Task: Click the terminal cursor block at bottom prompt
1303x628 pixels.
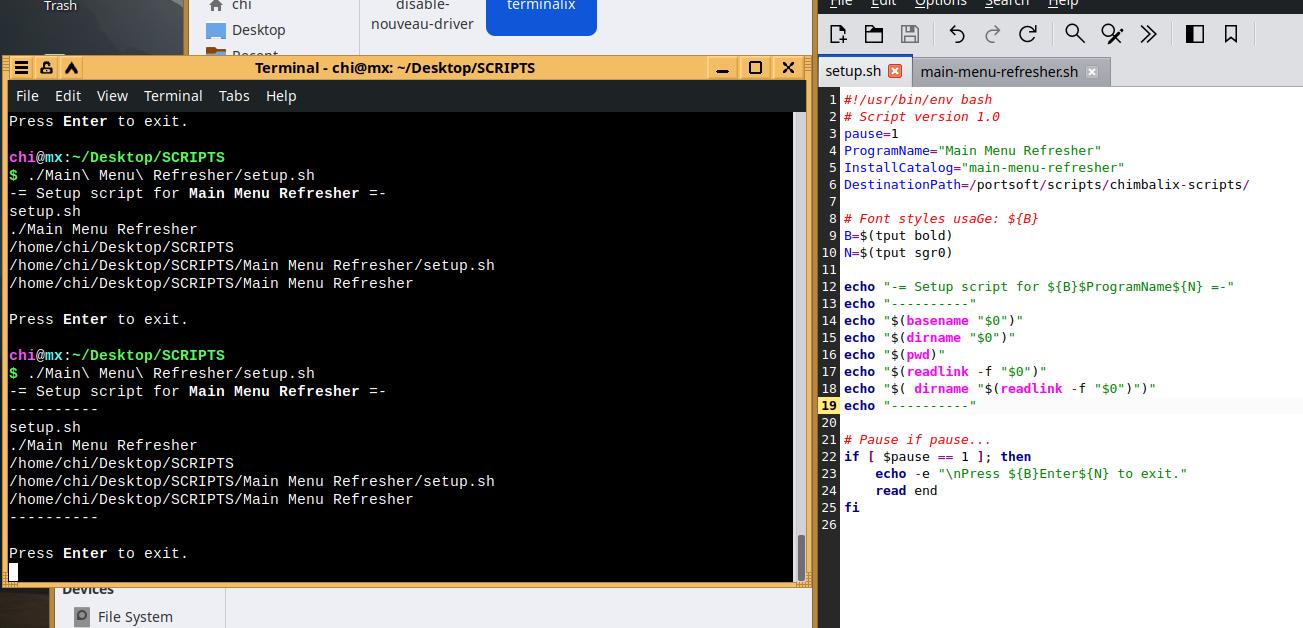Action: [14, 572]
